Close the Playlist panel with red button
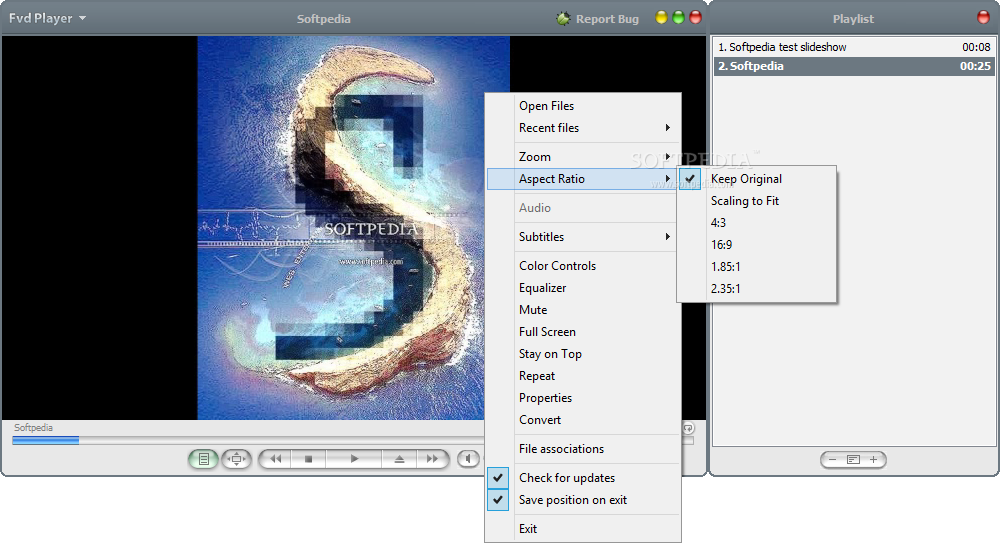The height and width of the screenshot is (543, 1000). click(x=983, y=17)
